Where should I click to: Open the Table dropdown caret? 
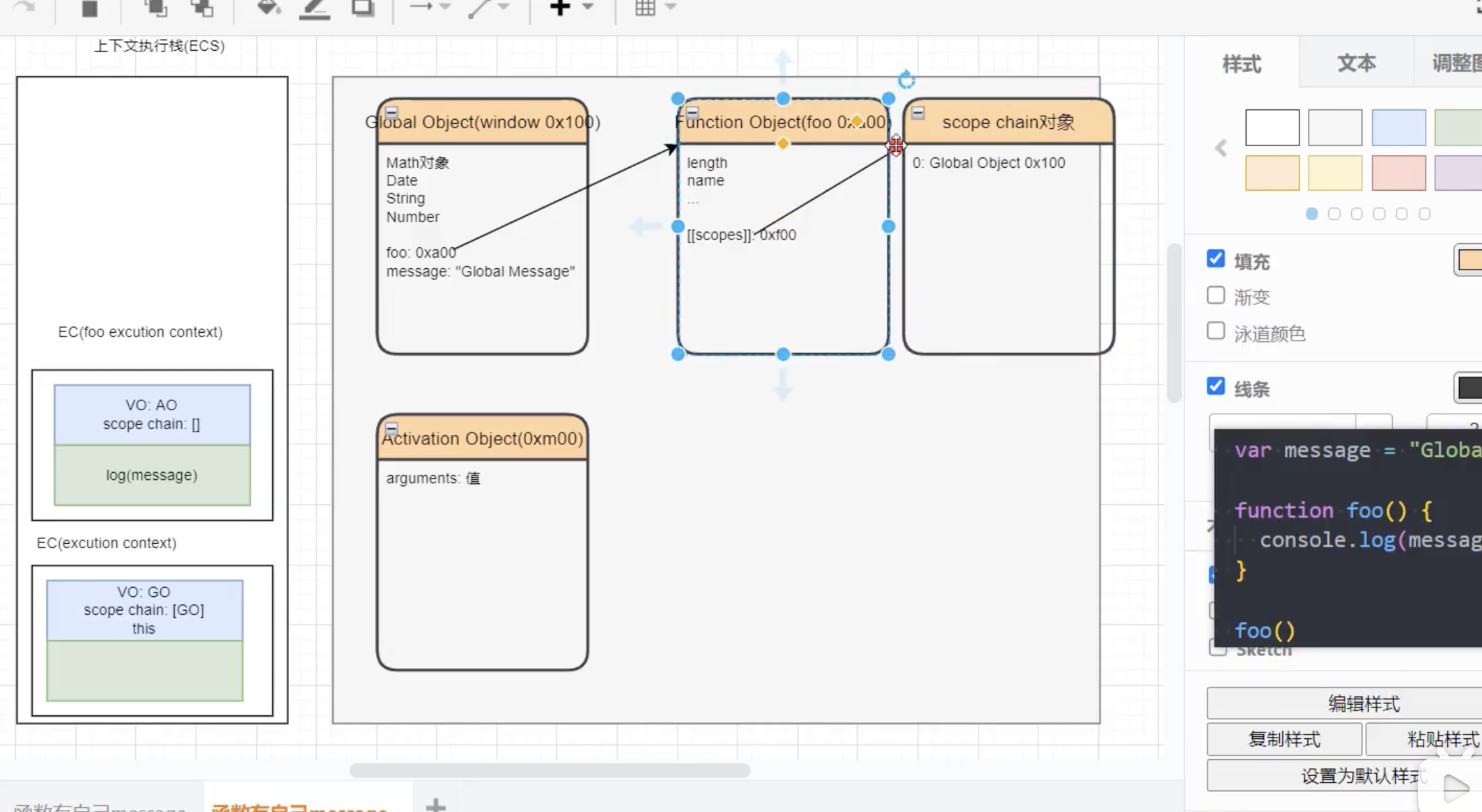pos(671,7)
